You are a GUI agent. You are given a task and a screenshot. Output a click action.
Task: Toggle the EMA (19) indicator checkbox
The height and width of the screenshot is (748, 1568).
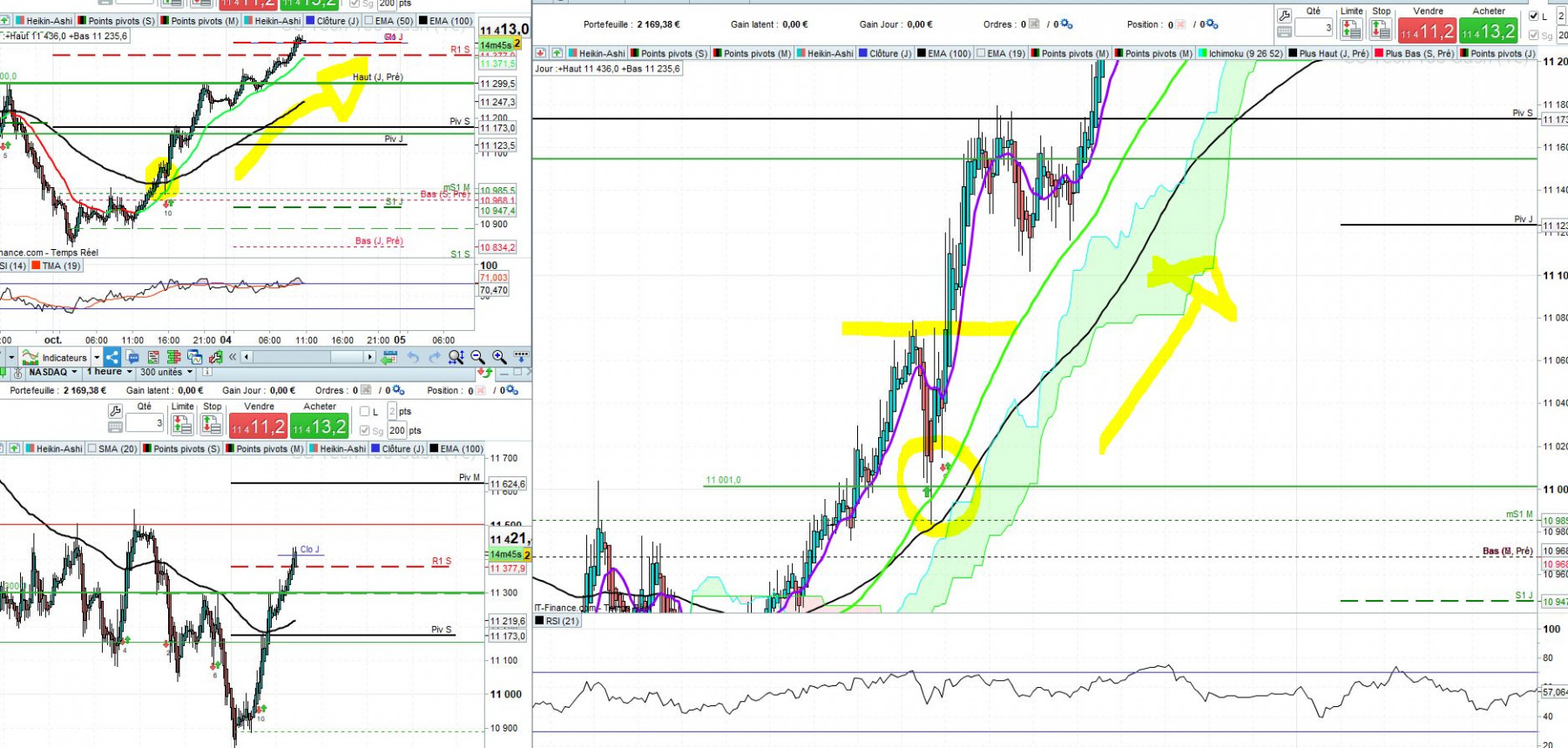[x=982, y=53]
